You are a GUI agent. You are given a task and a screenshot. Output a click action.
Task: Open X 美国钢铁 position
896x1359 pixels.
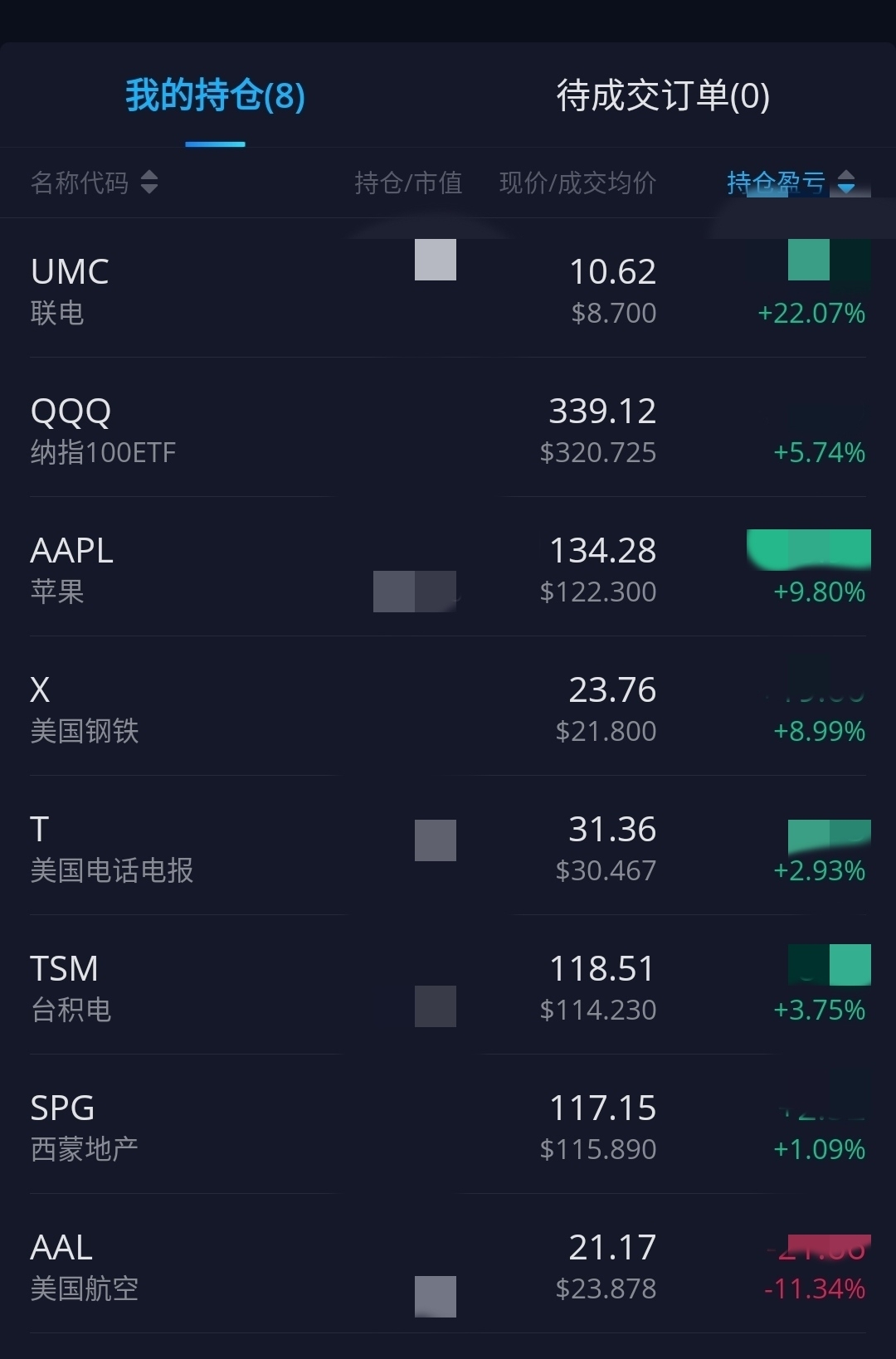point(84,709)
